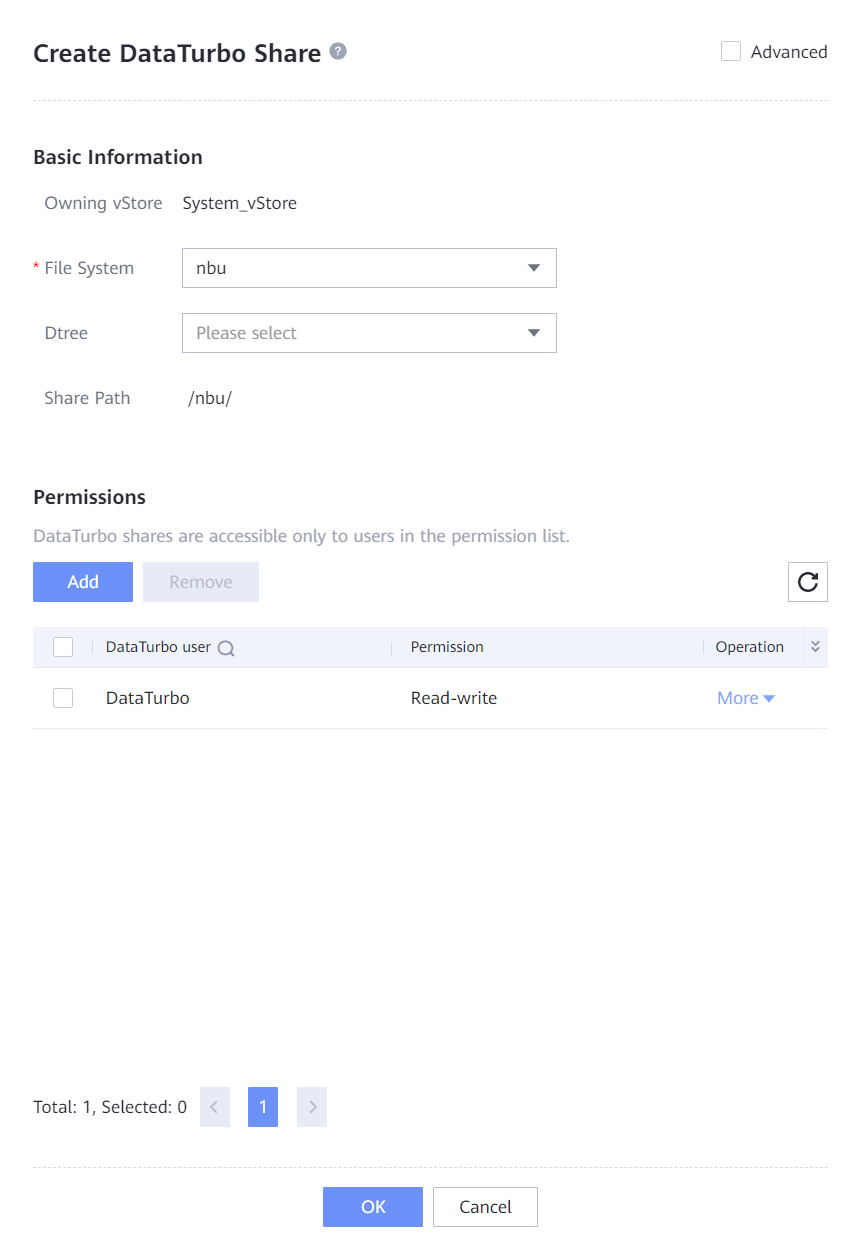Click the help question mark icon

338,51
